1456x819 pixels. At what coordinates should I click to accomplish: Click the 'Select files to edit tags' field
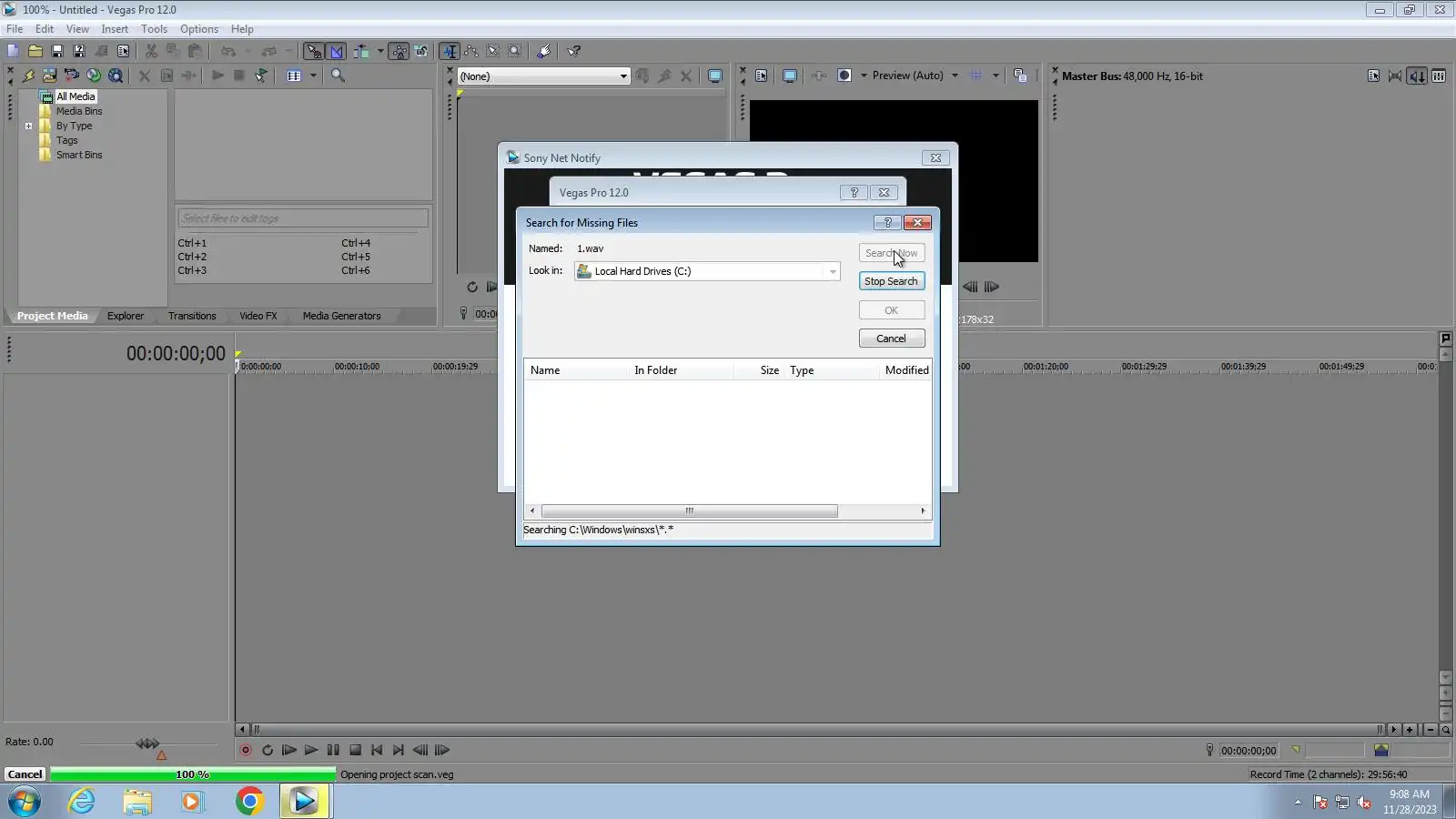click(303, 218)
